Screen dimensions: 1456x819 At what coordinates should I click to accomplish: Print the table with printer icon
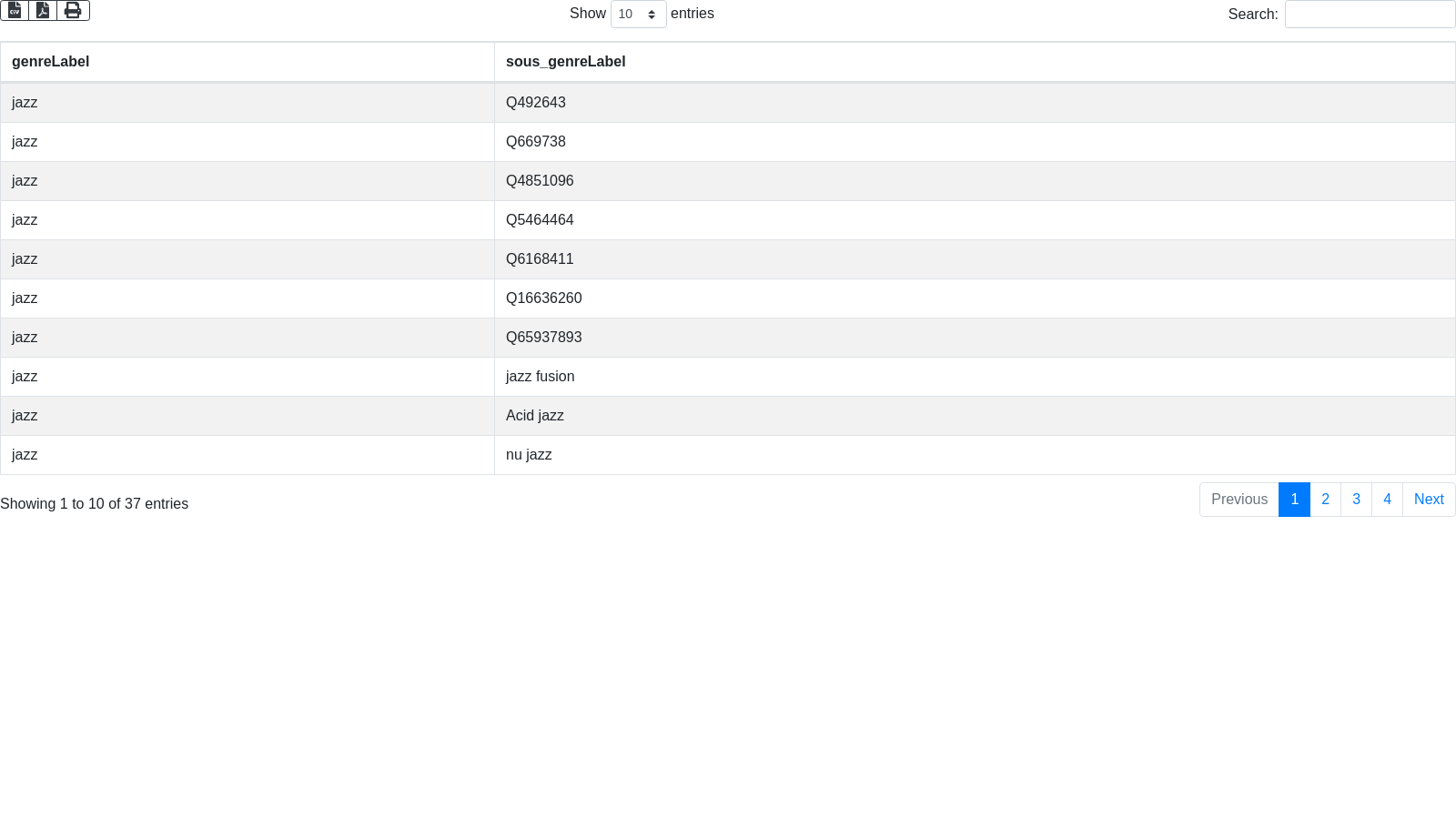pyautogui.click(x=73, y=10)
